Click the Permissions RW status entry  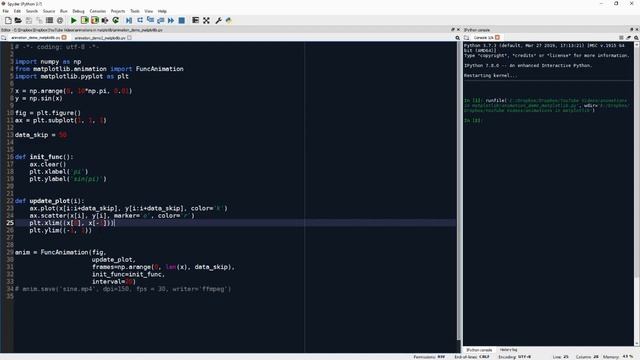[429, 357]
